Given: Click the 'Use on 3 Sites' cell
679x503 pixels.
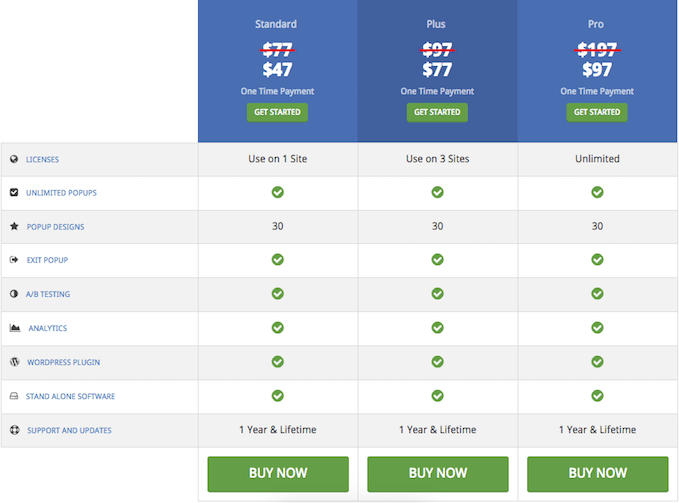Looking at the screenshot, I should coord(437,159).
